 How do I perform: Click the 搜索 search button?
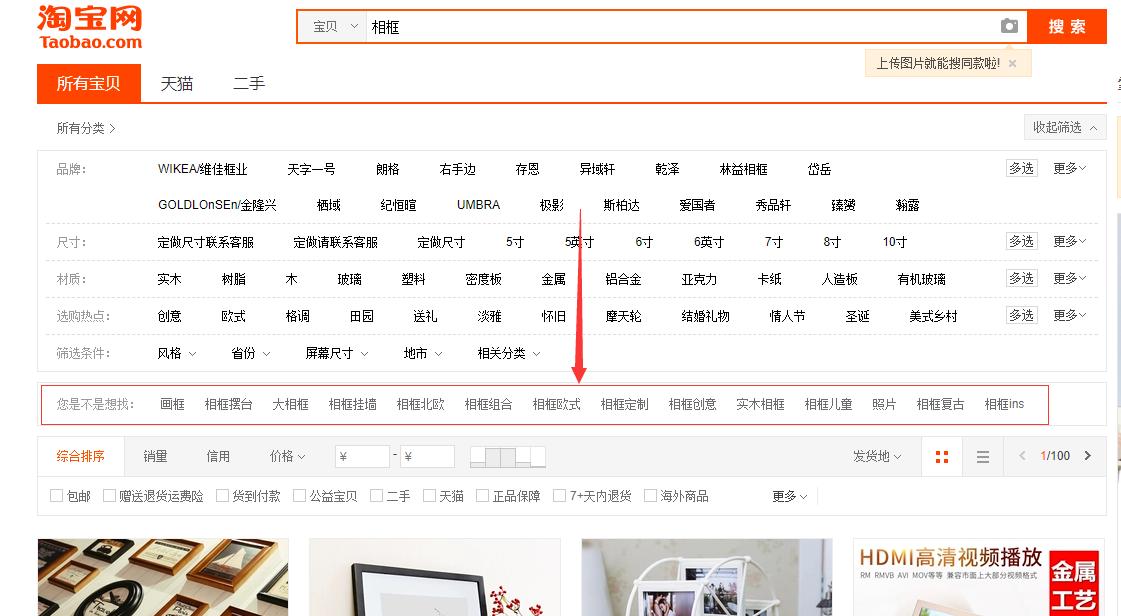(x=1066, y=26)
